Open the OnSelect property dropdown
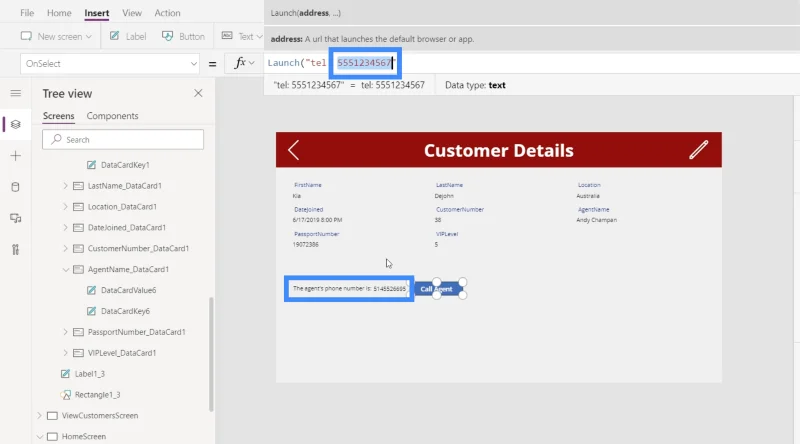Viewport: 800px width, 444px height. point(110,64)
